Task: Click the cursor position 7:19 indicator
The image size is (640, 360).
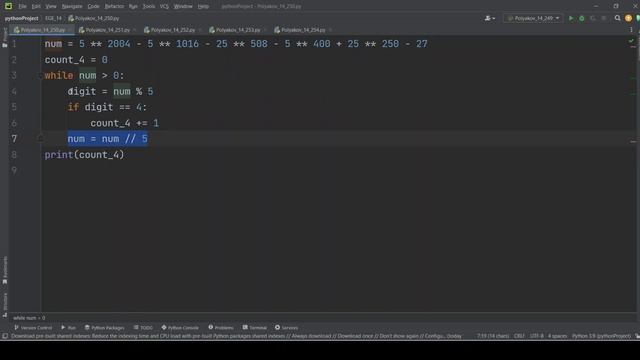Action: click(x=492, y=336)
